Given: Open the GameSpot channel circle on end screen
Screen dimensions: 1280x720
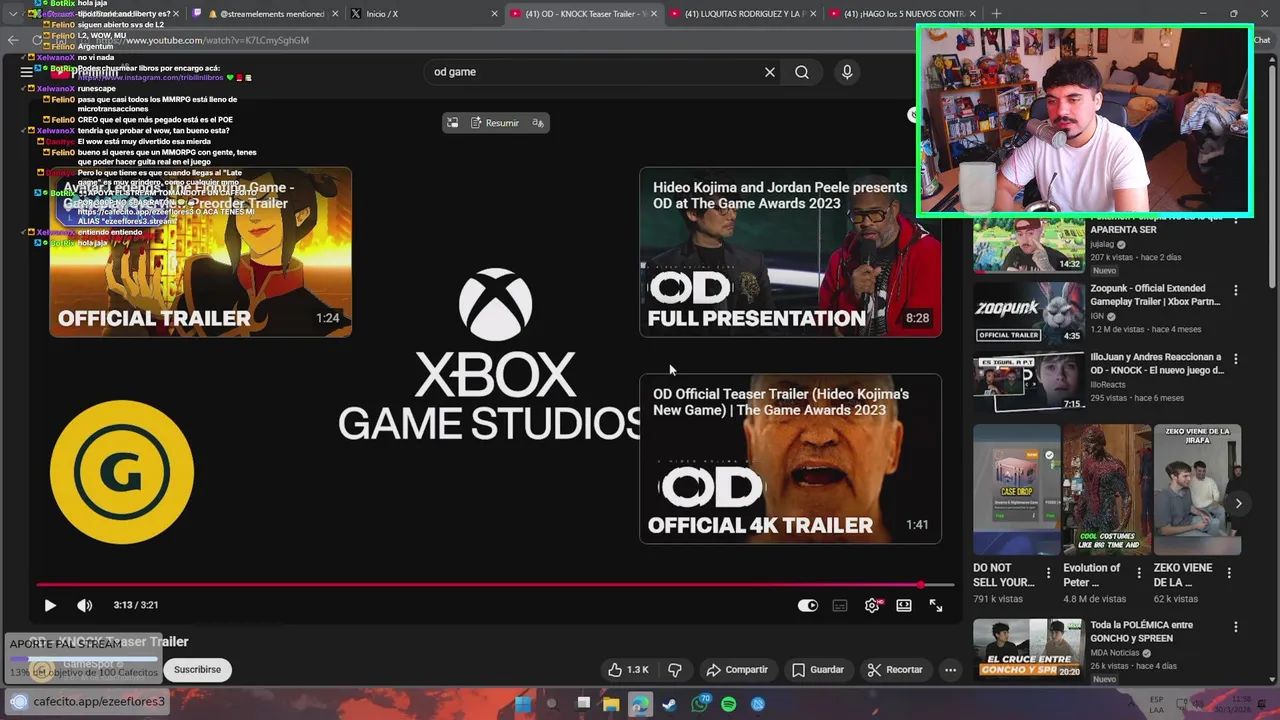Looking at the screenshot, I should 122,472.
